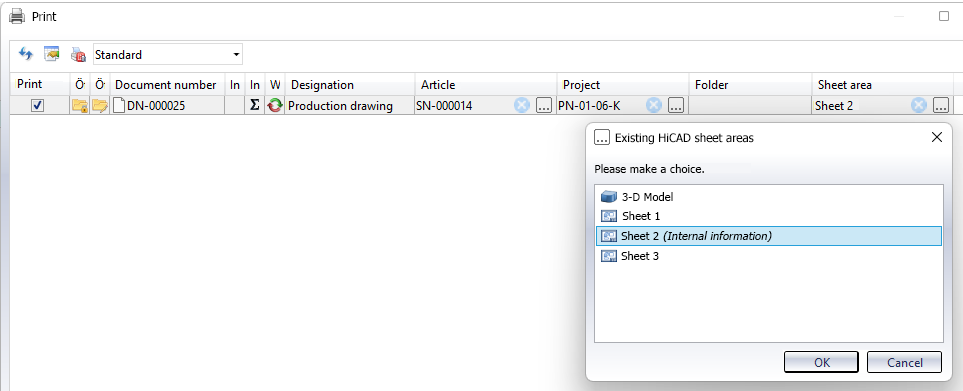The image size is (963, 391).
Task: Clear the Sheet area Sheet 2 value
Action: coord(918,106)
